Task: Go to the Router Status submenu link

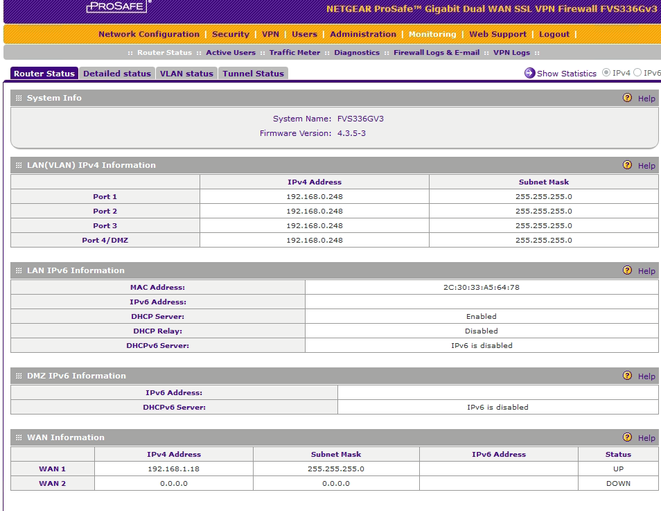Action: pyautogui.click(x=164, y=53)
